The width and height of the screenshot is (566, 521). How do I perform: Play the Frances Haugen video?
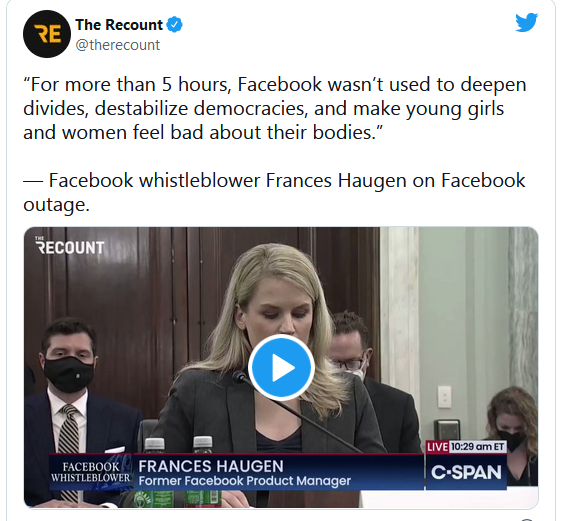click(281, 368)
